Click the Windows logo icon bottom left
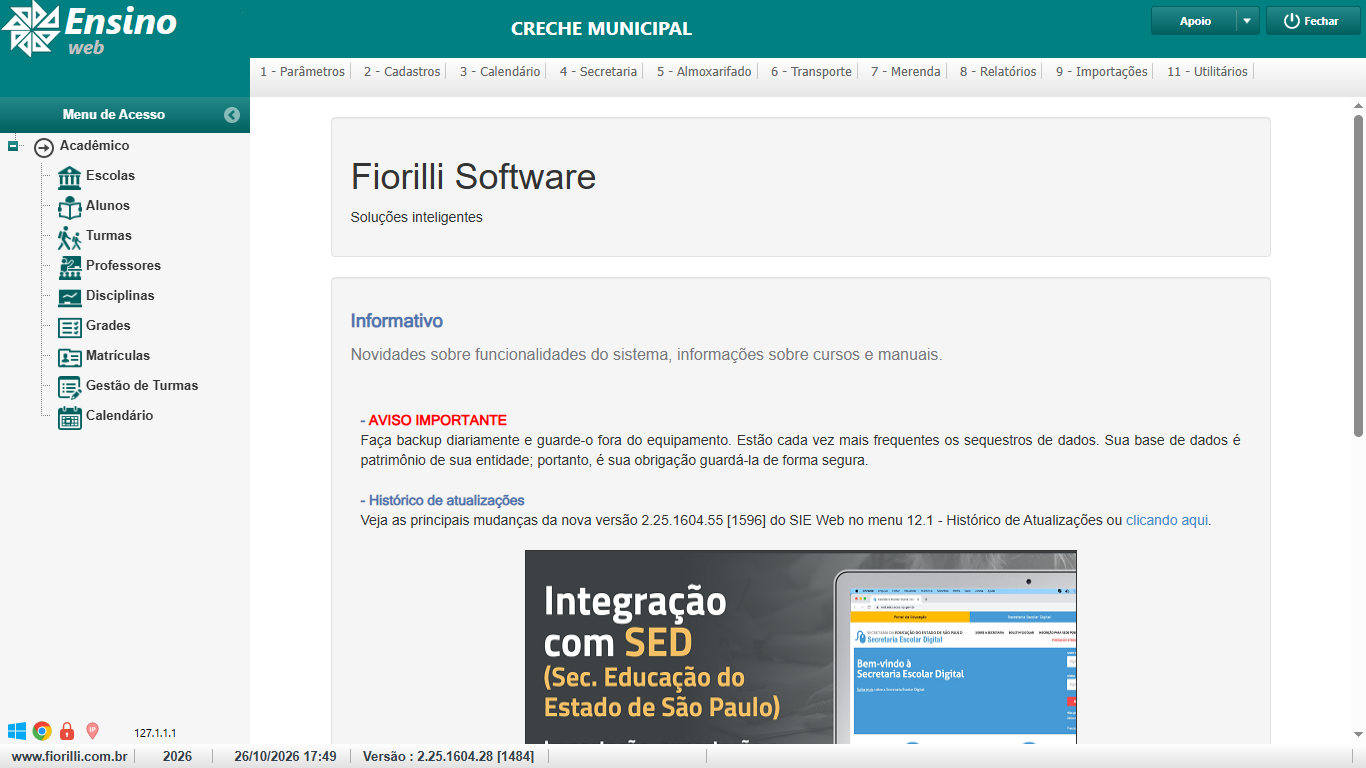 (17, 731)
